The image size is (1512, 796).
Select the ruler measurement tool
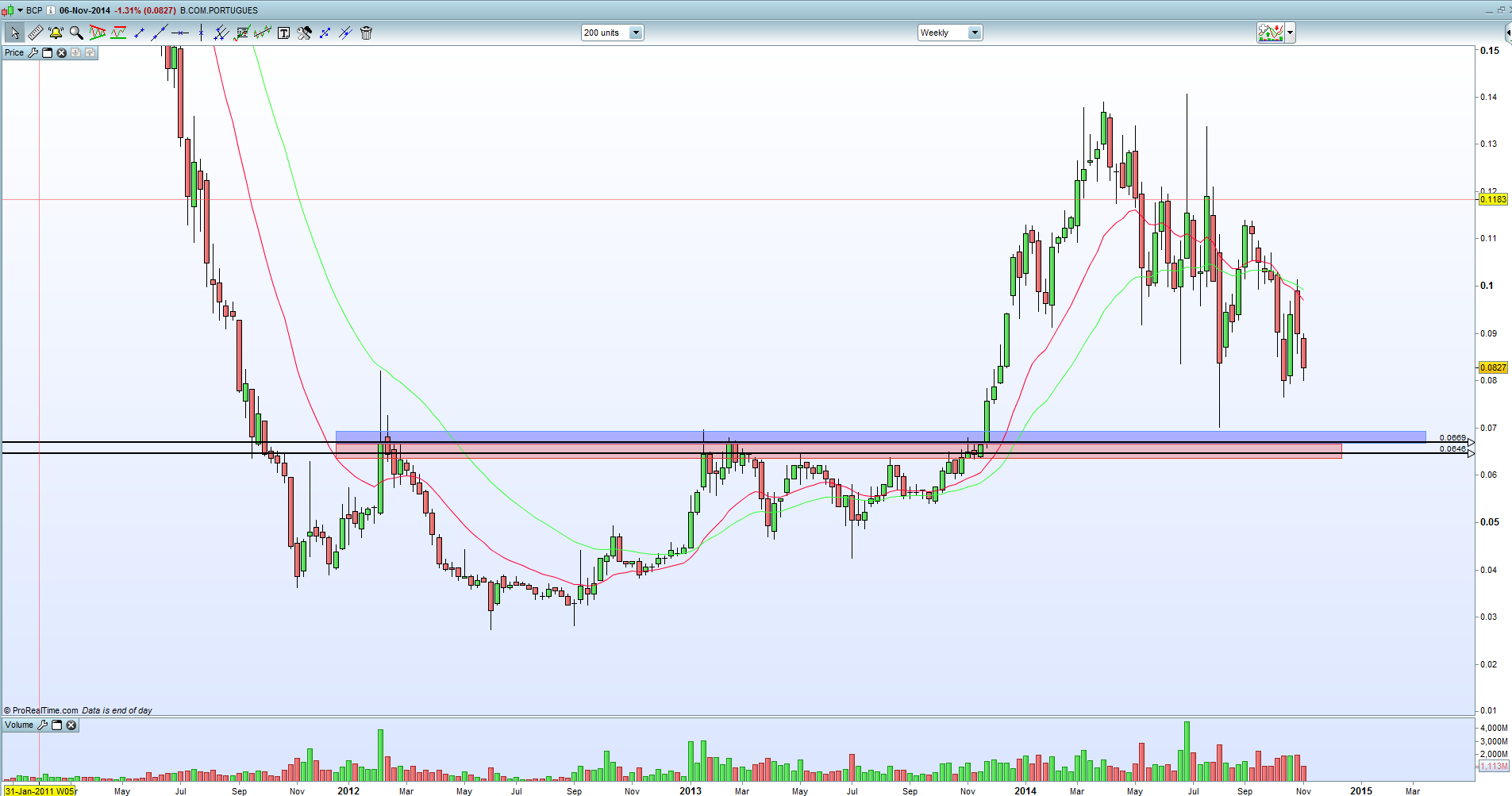[x=35, y=33]
